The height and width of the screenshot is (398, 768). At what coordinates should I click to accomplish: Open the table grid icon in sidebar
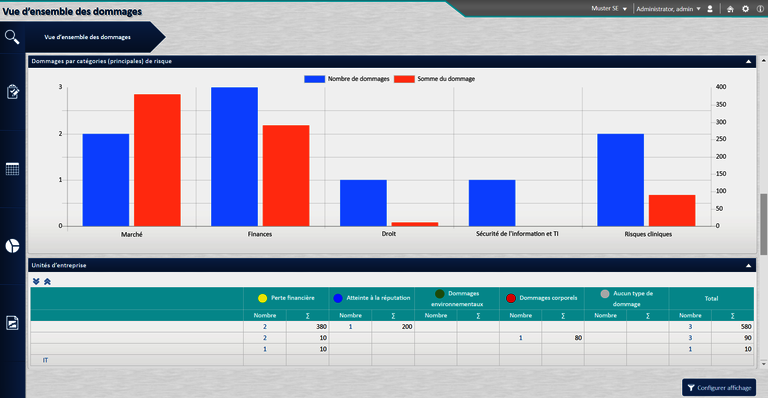pos(12,169)
